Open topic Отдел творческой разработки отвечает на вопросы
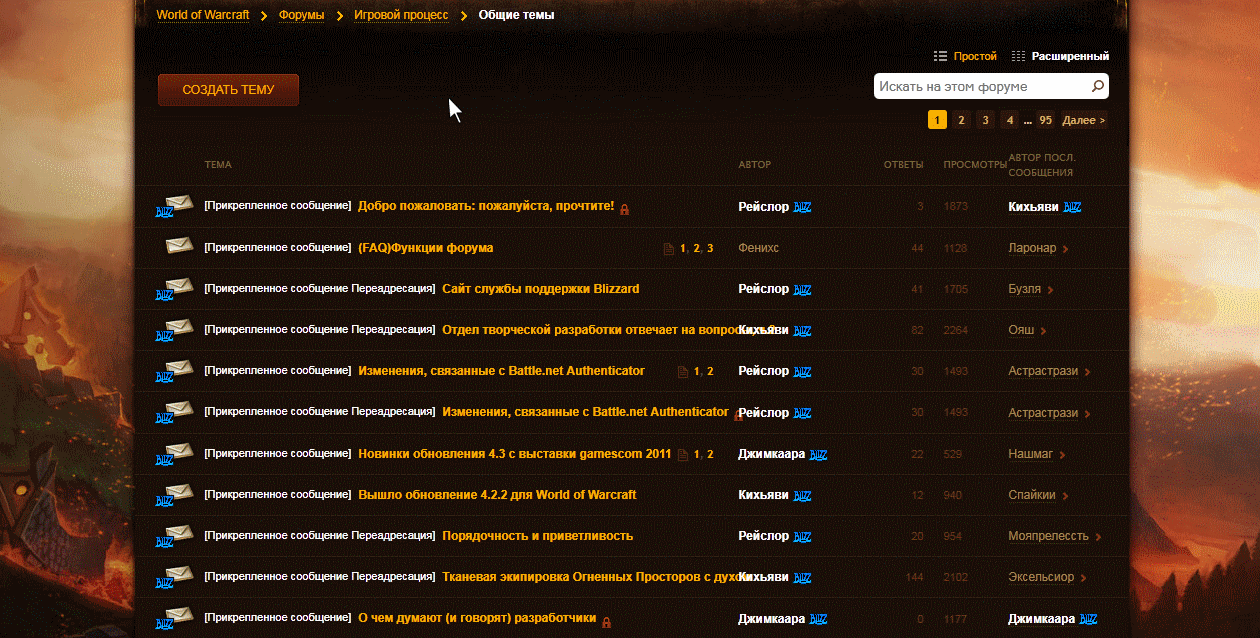 608,330
